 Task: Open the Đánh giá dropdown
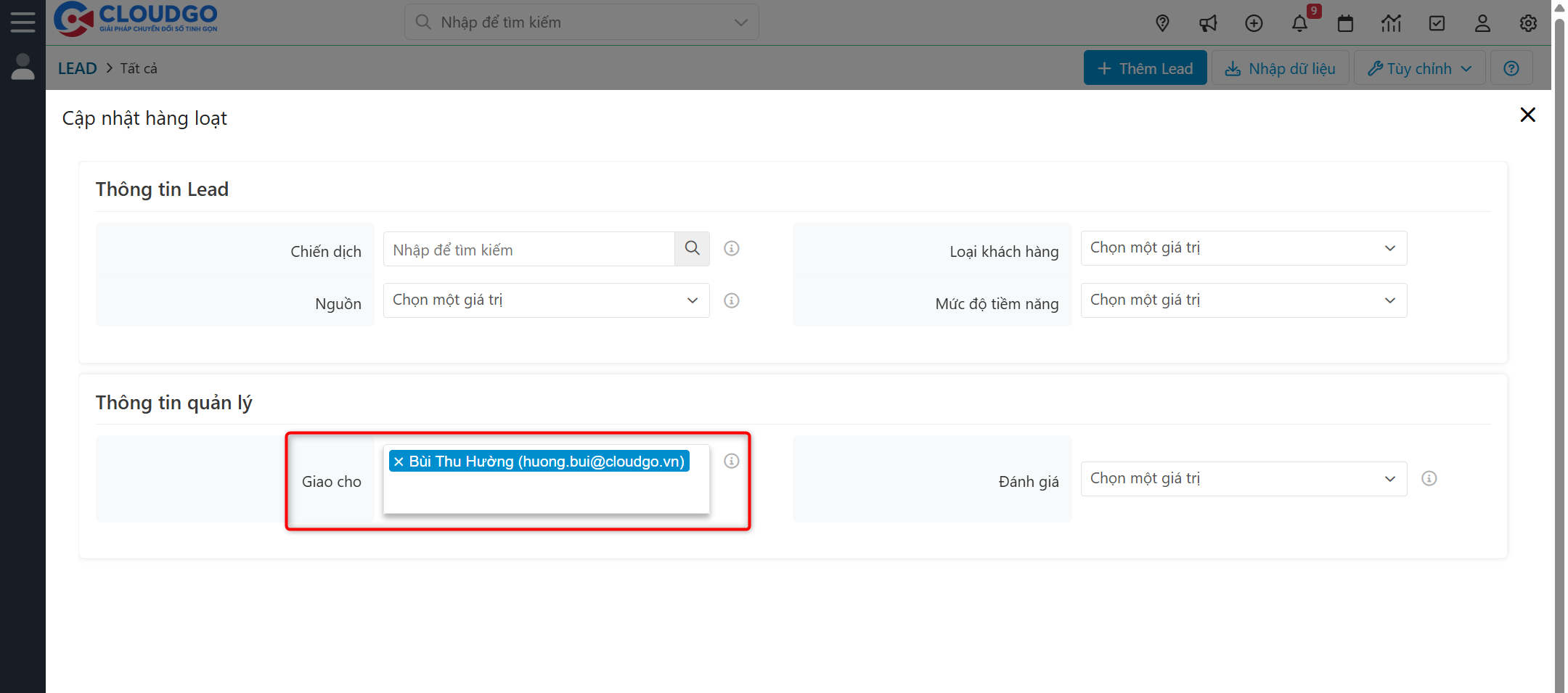pos(1243,479)
